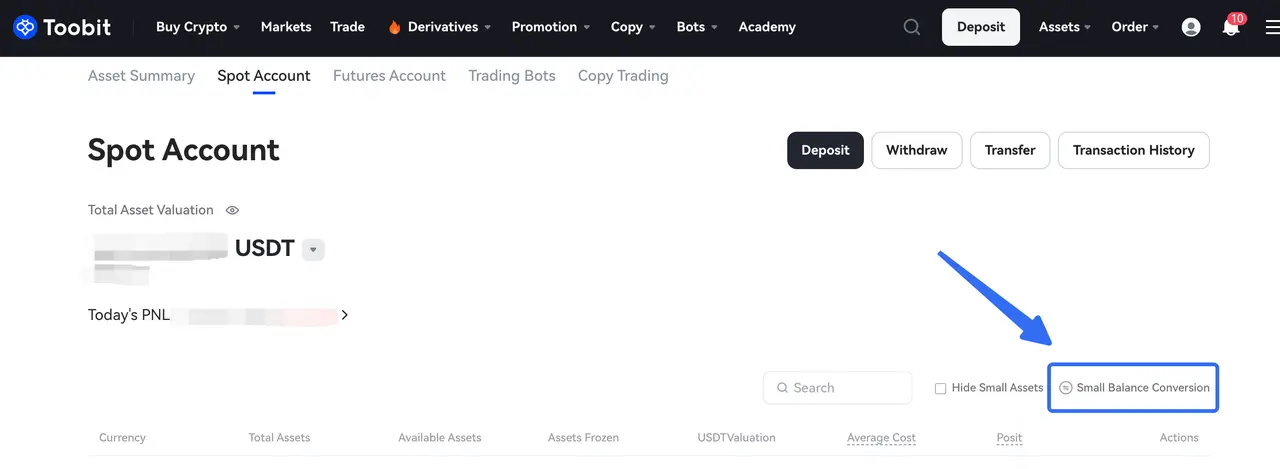The width and height of the screenshot is (1280, 469).
Task: Open the notifications bell icon
Action: (1231, 28)
